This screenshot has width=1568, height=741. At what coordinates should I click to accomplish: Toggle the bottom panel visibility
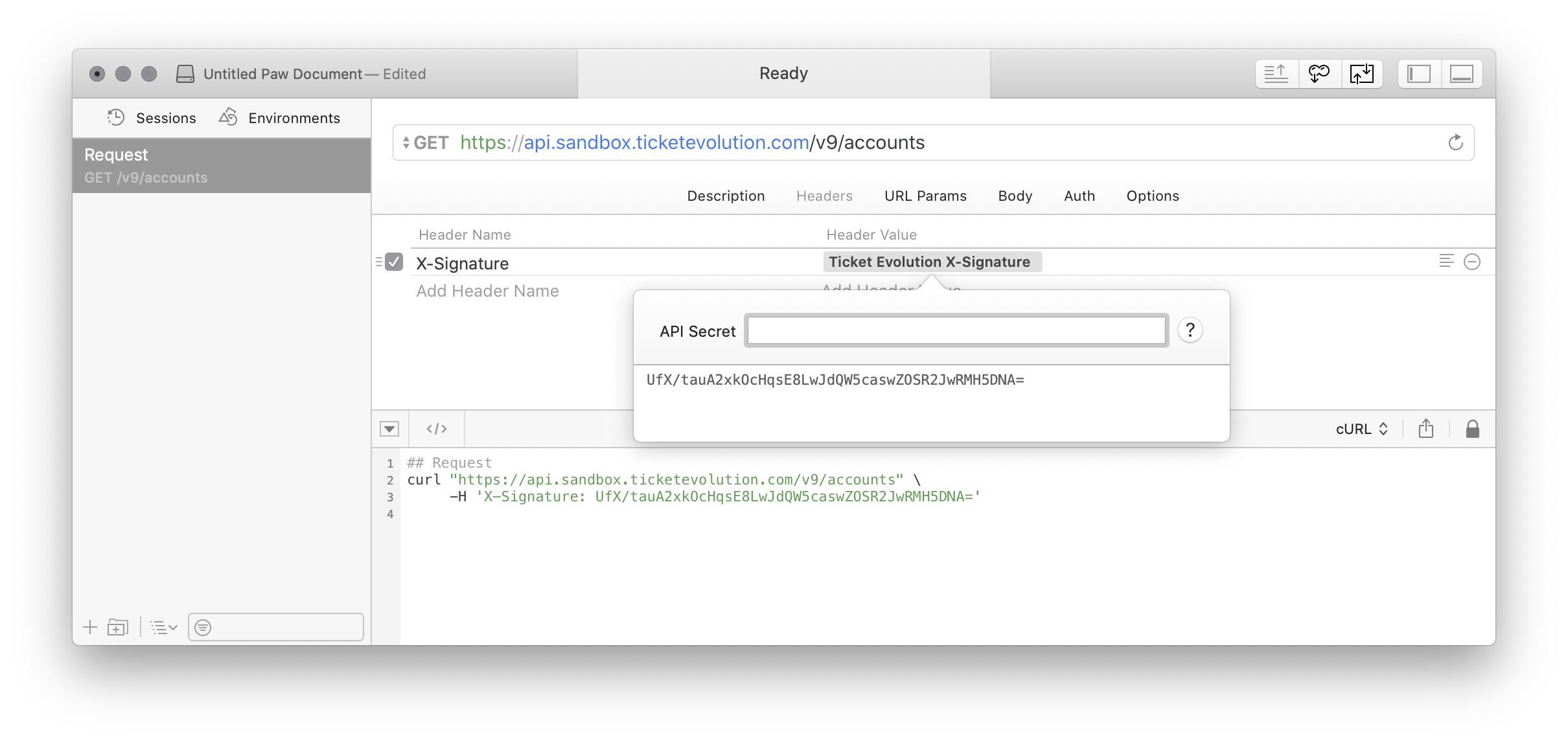tap(1461, 74)
